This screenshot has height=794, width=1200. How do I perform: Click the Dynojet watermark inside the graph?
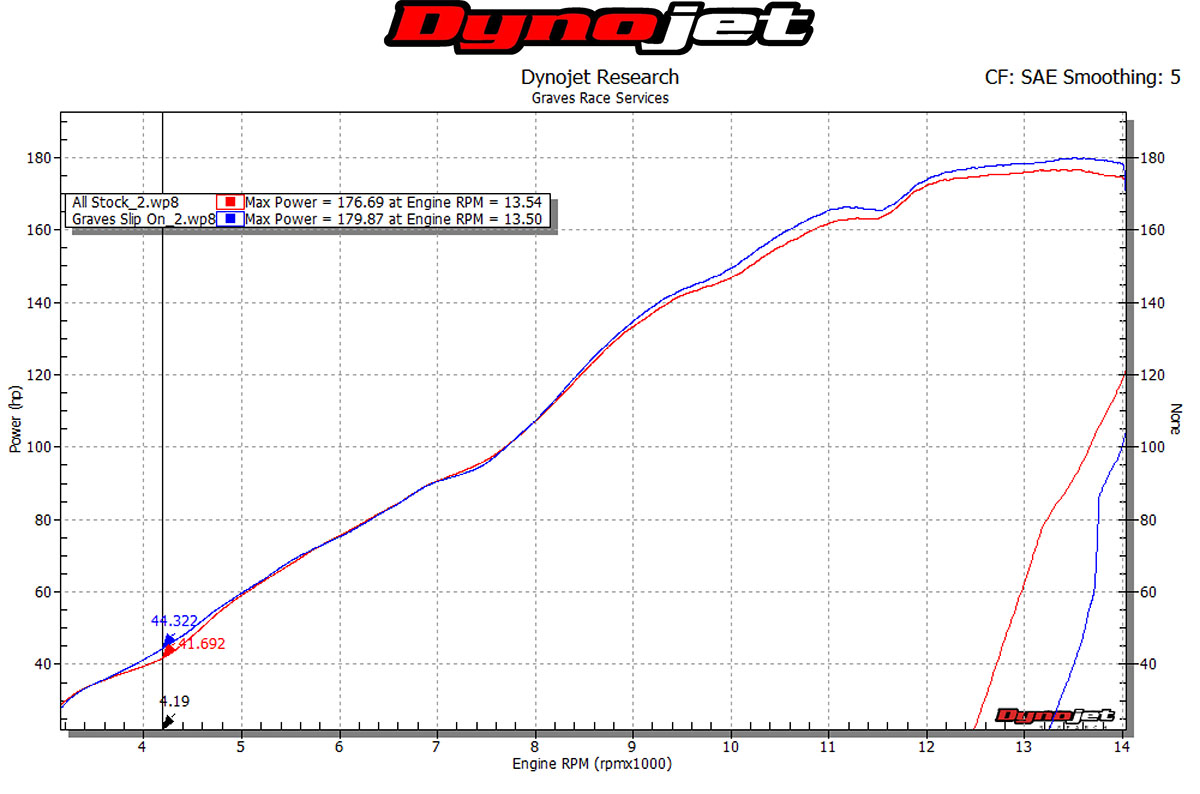point(1055,716)
